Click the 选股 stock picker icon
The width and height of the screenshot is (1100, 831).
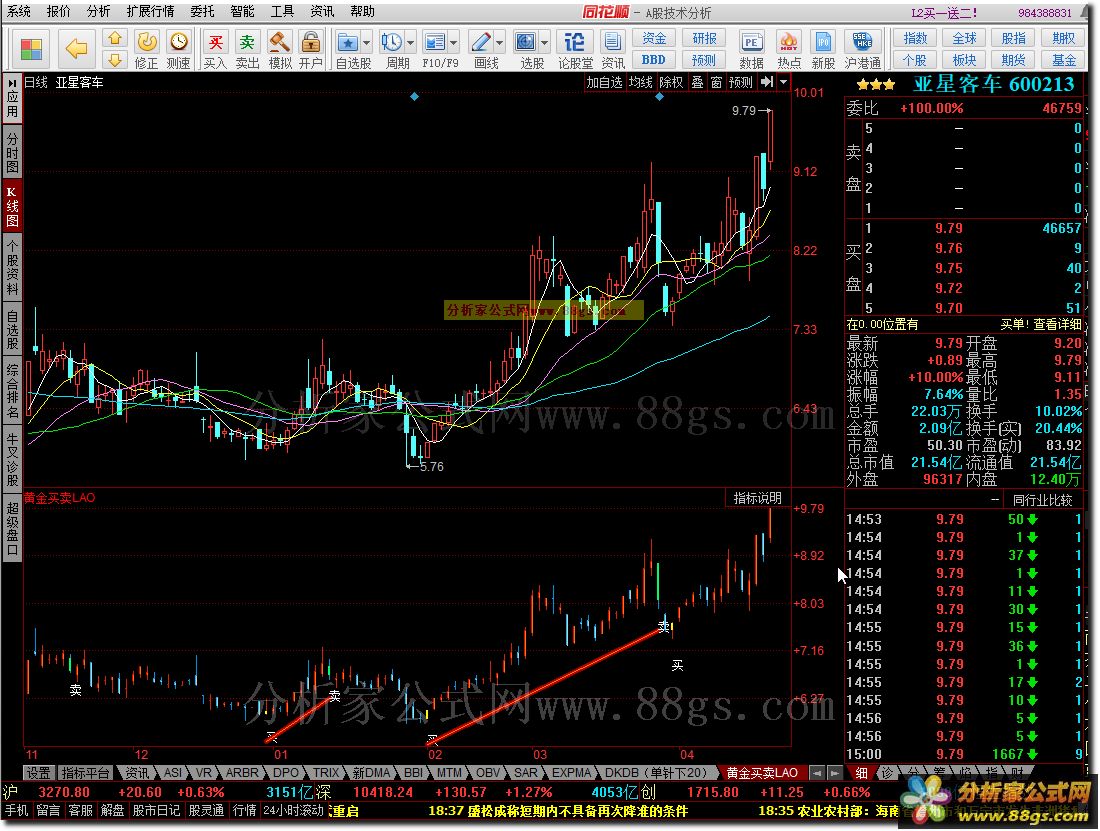[x=526, y=42]
